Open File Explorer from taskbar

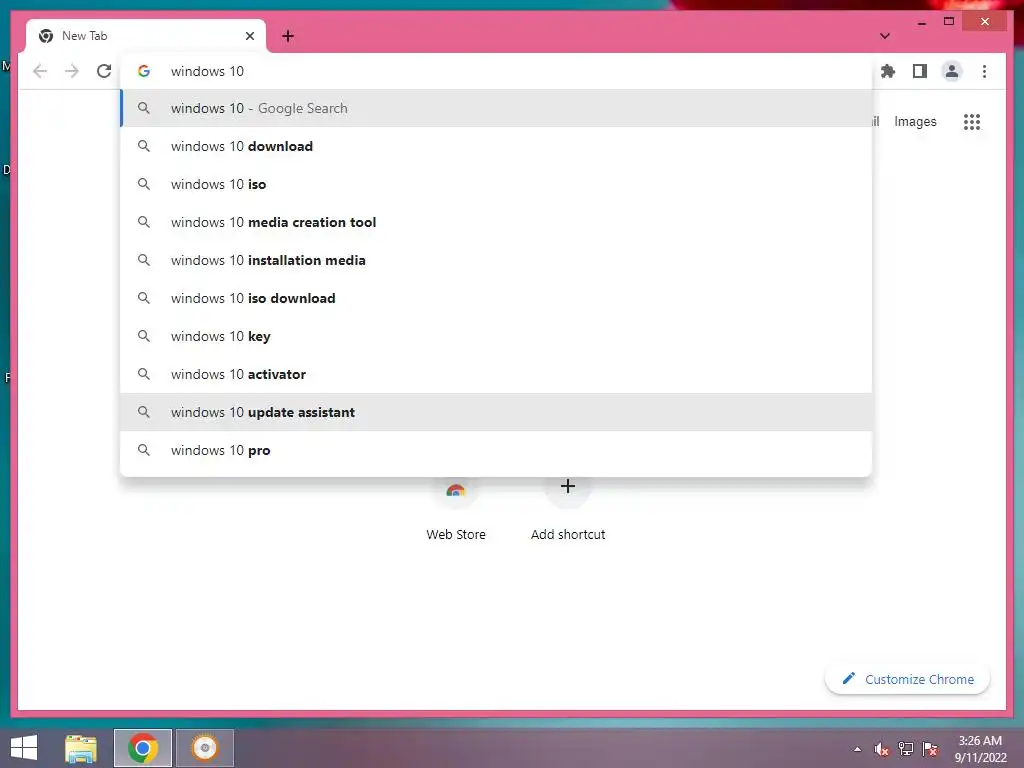click(81, 748)
